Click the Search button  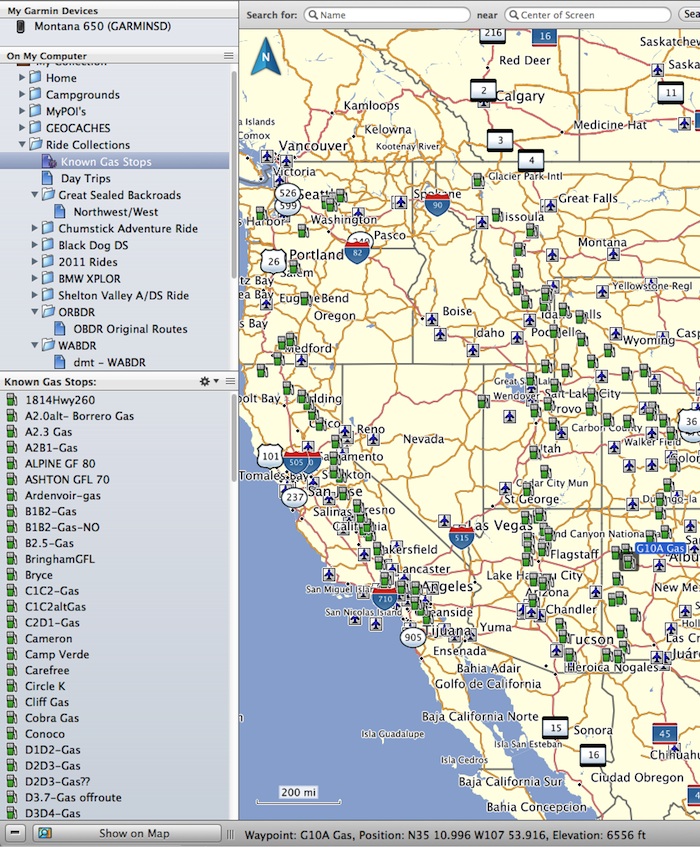[x=689, y=15]
